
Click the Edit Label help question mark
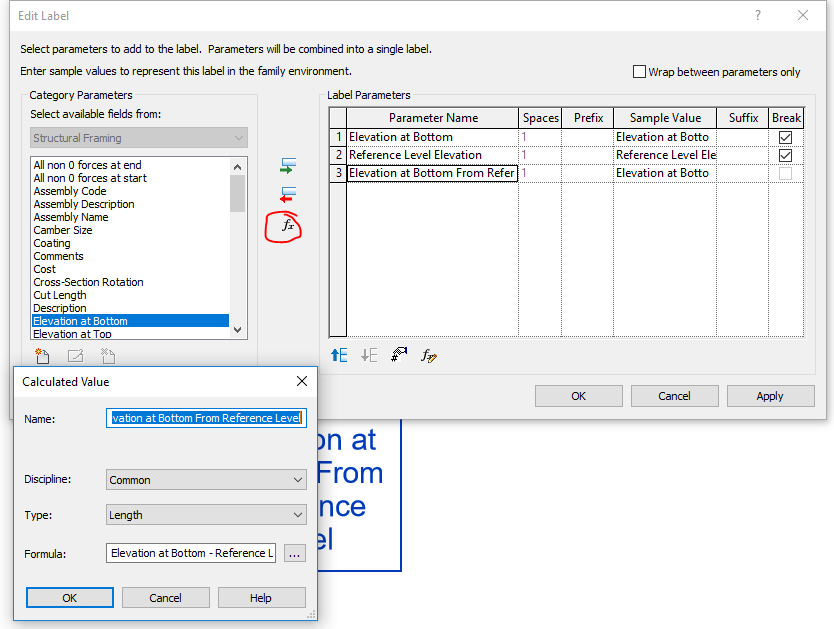758,15
